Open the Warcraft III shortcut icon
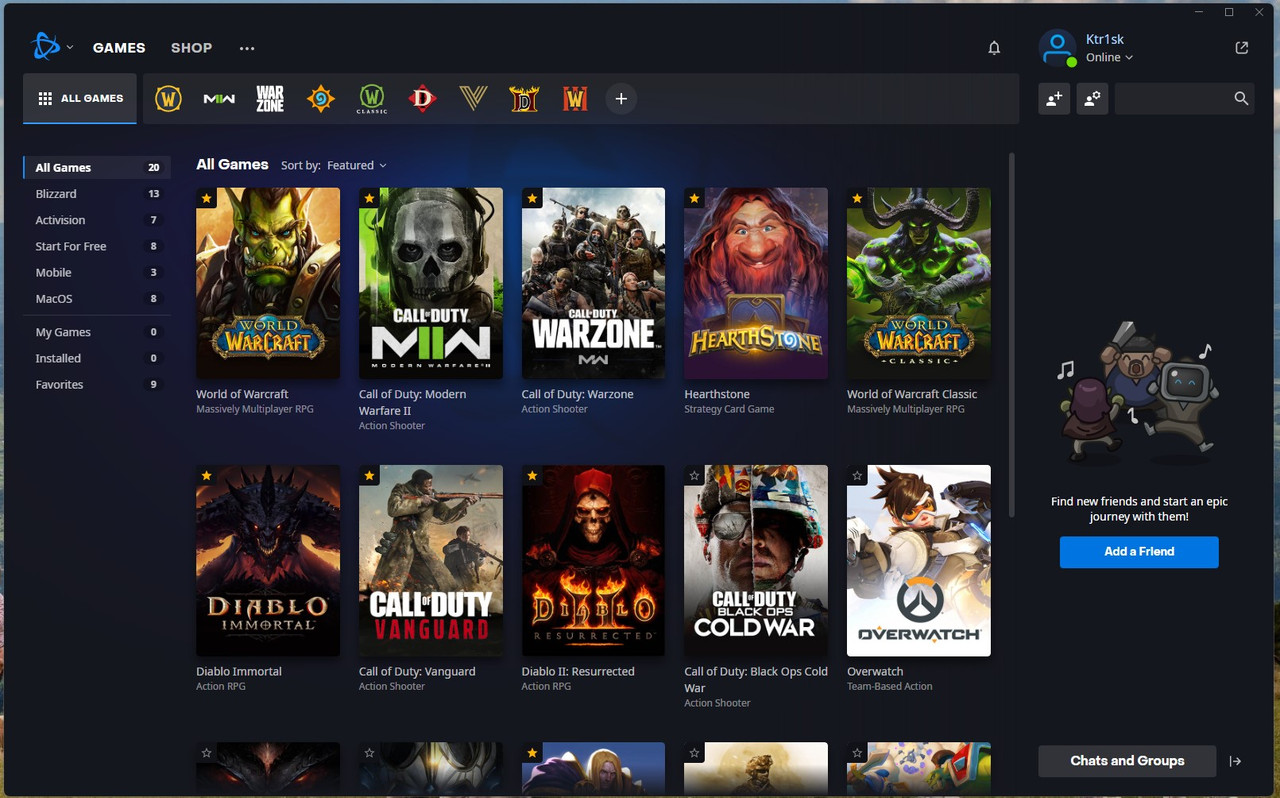This screenshot has width=1280, height=798. (575, 98)
